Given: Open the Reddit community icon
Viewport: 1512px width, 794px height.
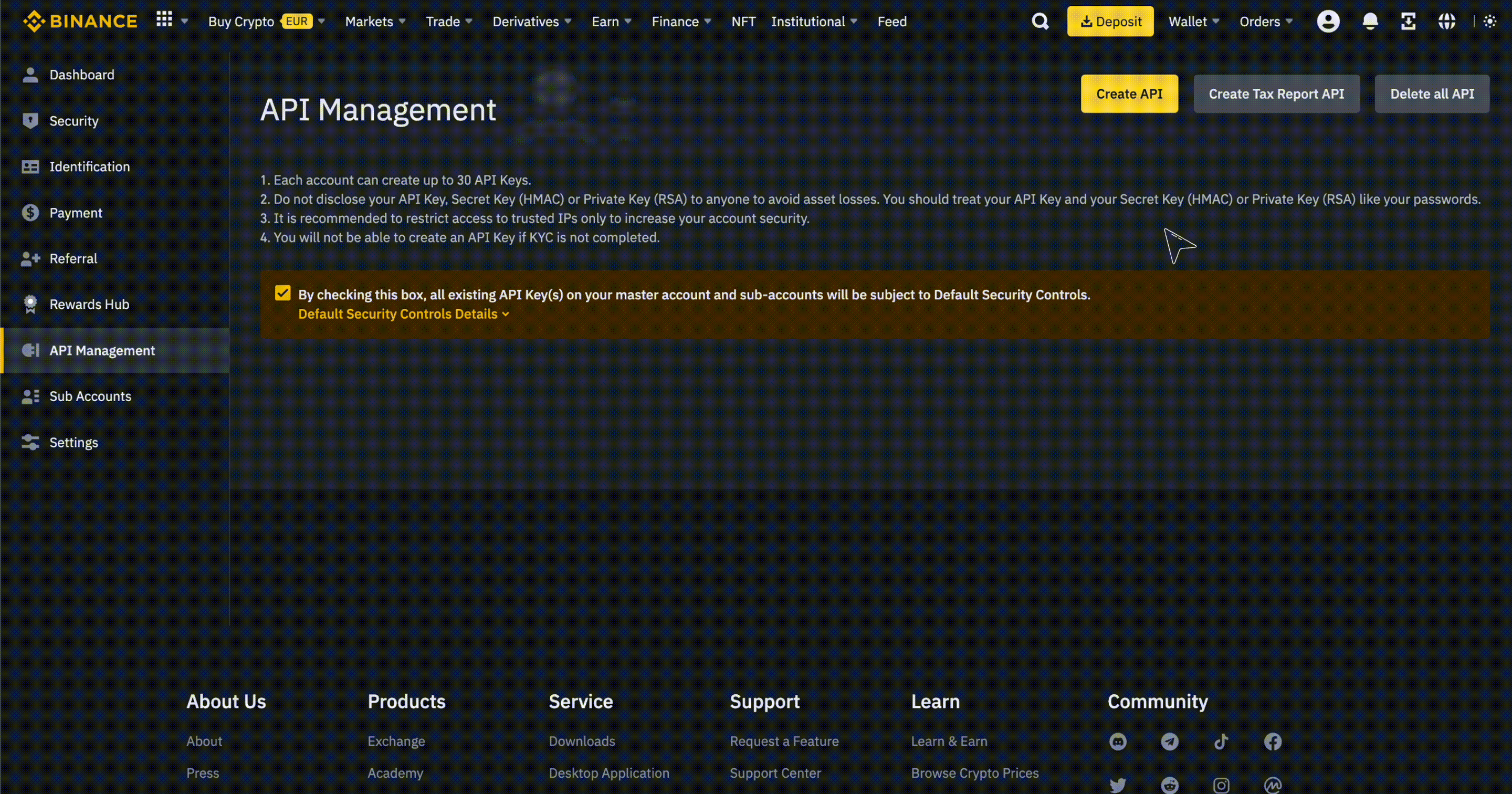Looking at the screenshot, I should [1169, 785].
